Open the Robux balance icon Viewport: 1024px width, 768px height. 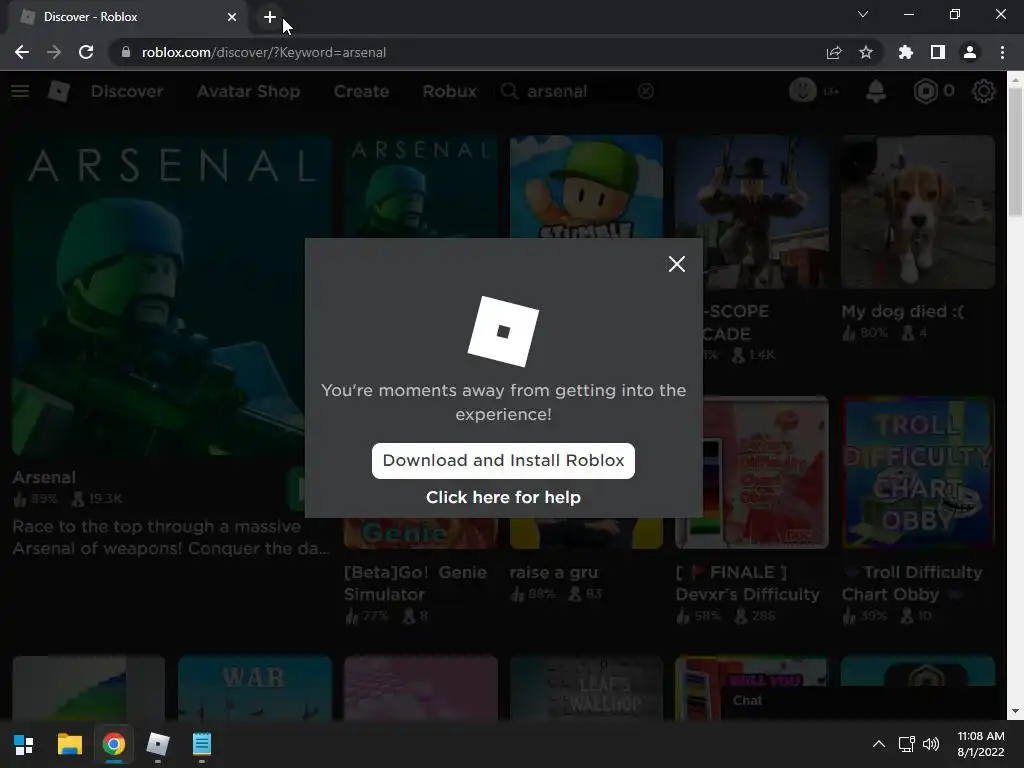pos(925,91)
